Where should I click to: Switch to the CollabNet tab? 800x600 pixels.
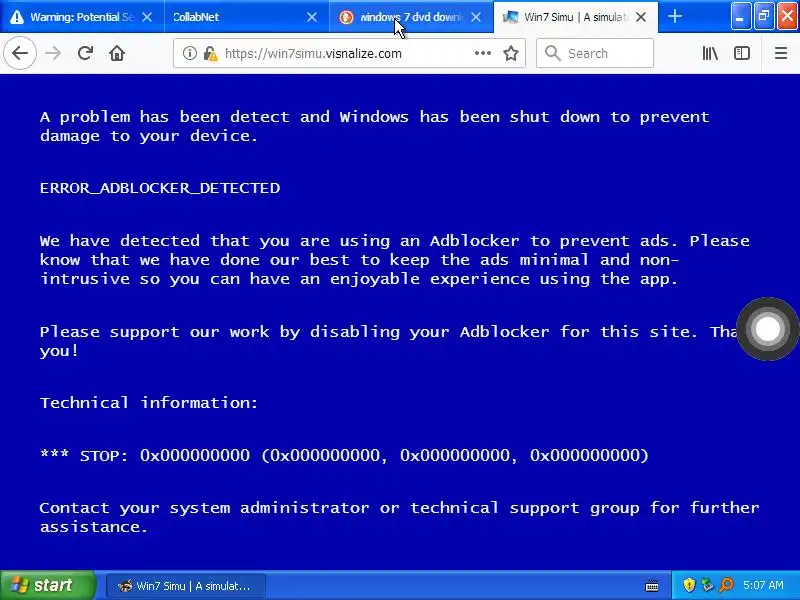247,17
